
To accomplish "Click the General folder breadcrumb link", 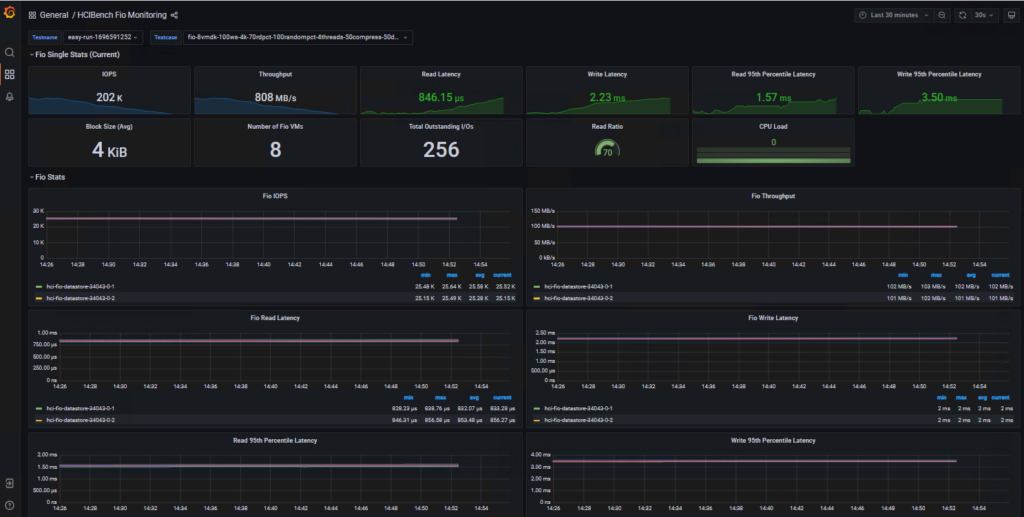I will 54,16.
